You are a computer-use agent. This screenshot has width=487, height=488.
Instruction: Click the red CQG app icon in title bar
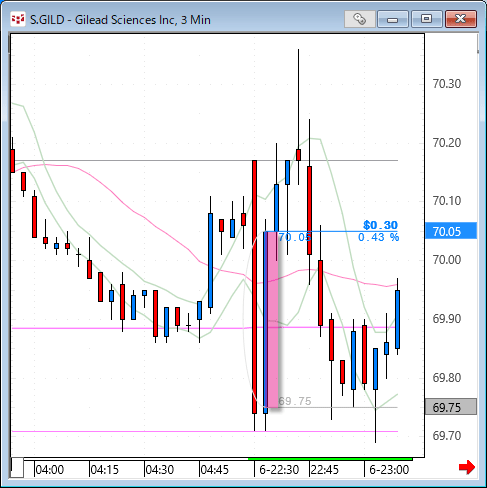[x=17, y=19]
